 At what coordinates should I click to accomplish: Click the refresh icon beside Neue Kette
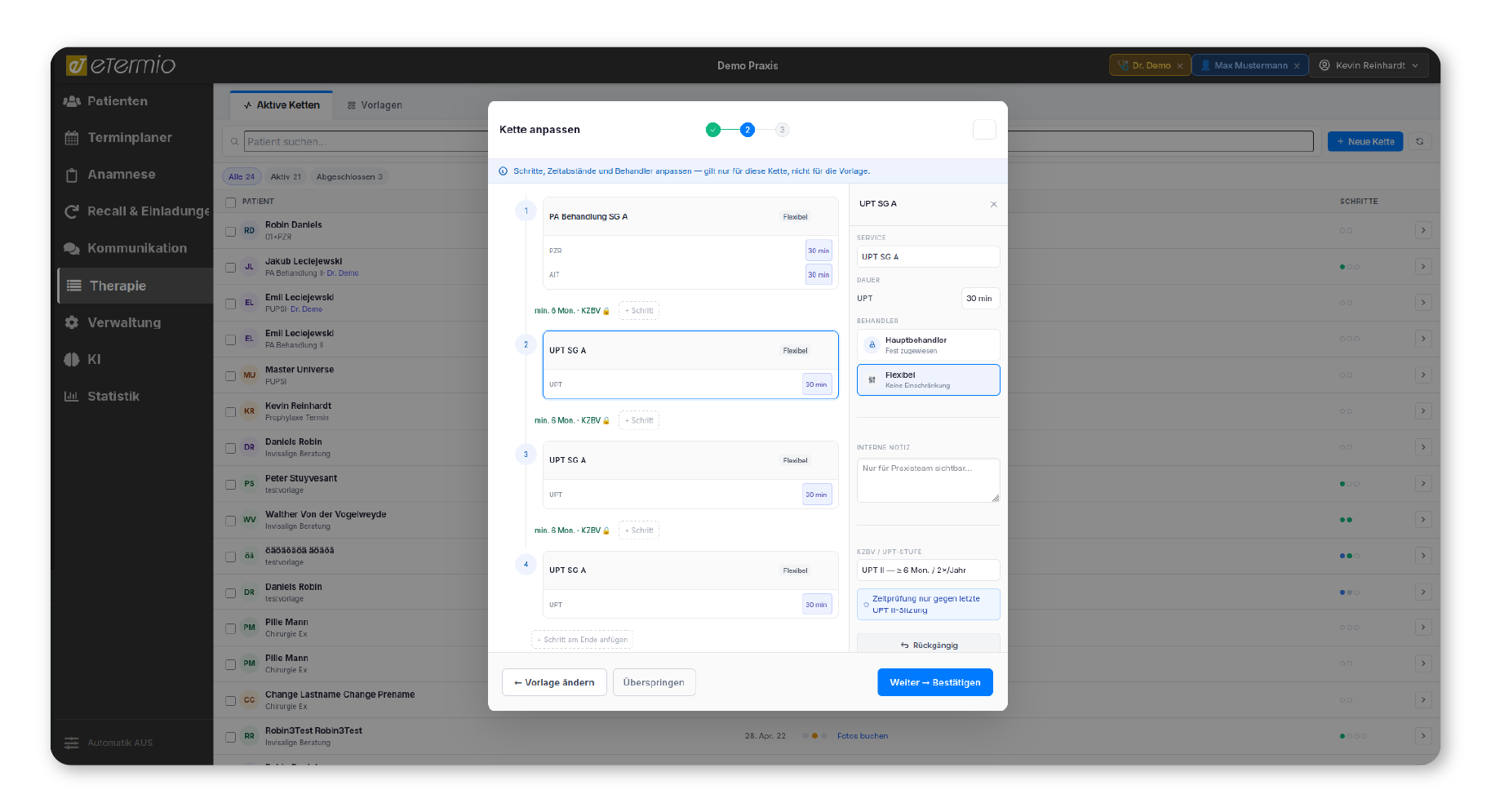(1419, 141)
